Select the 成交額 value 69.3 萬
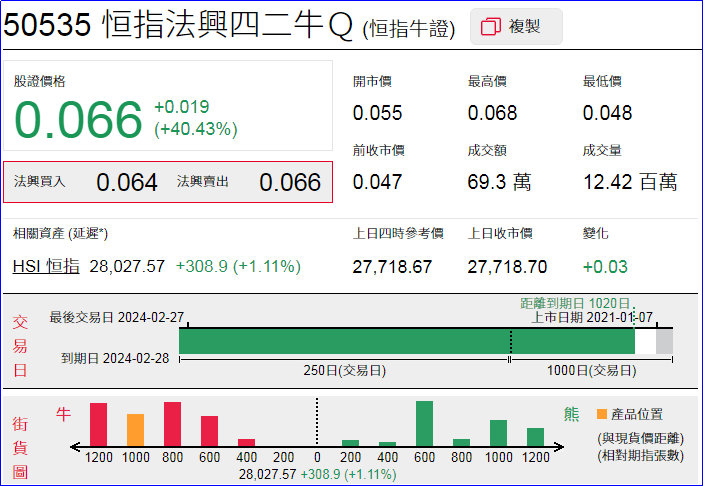The height and width of the screenshot is (486, 704). coord(499,182)
